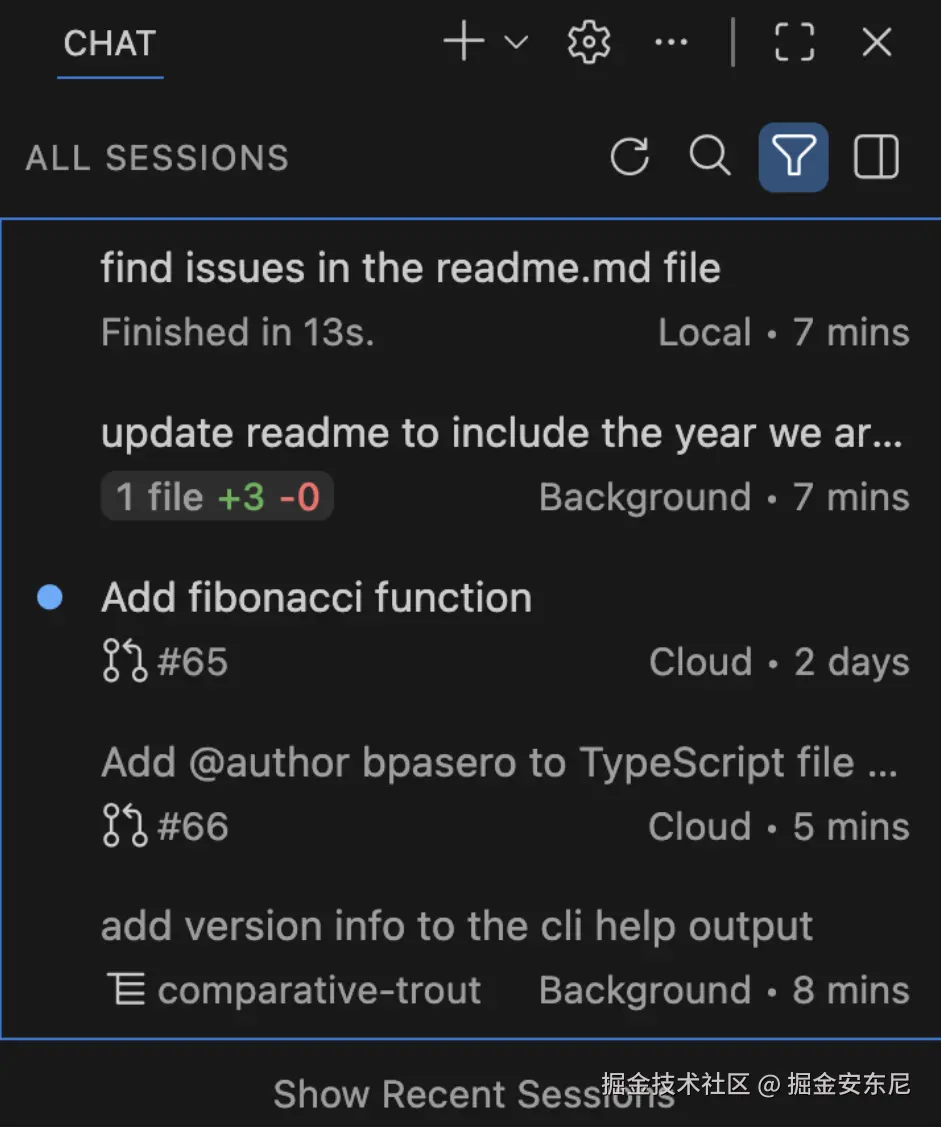Open the 'Add fibonacci function' session
This screenshot has height=1128, width=942.
316,598
